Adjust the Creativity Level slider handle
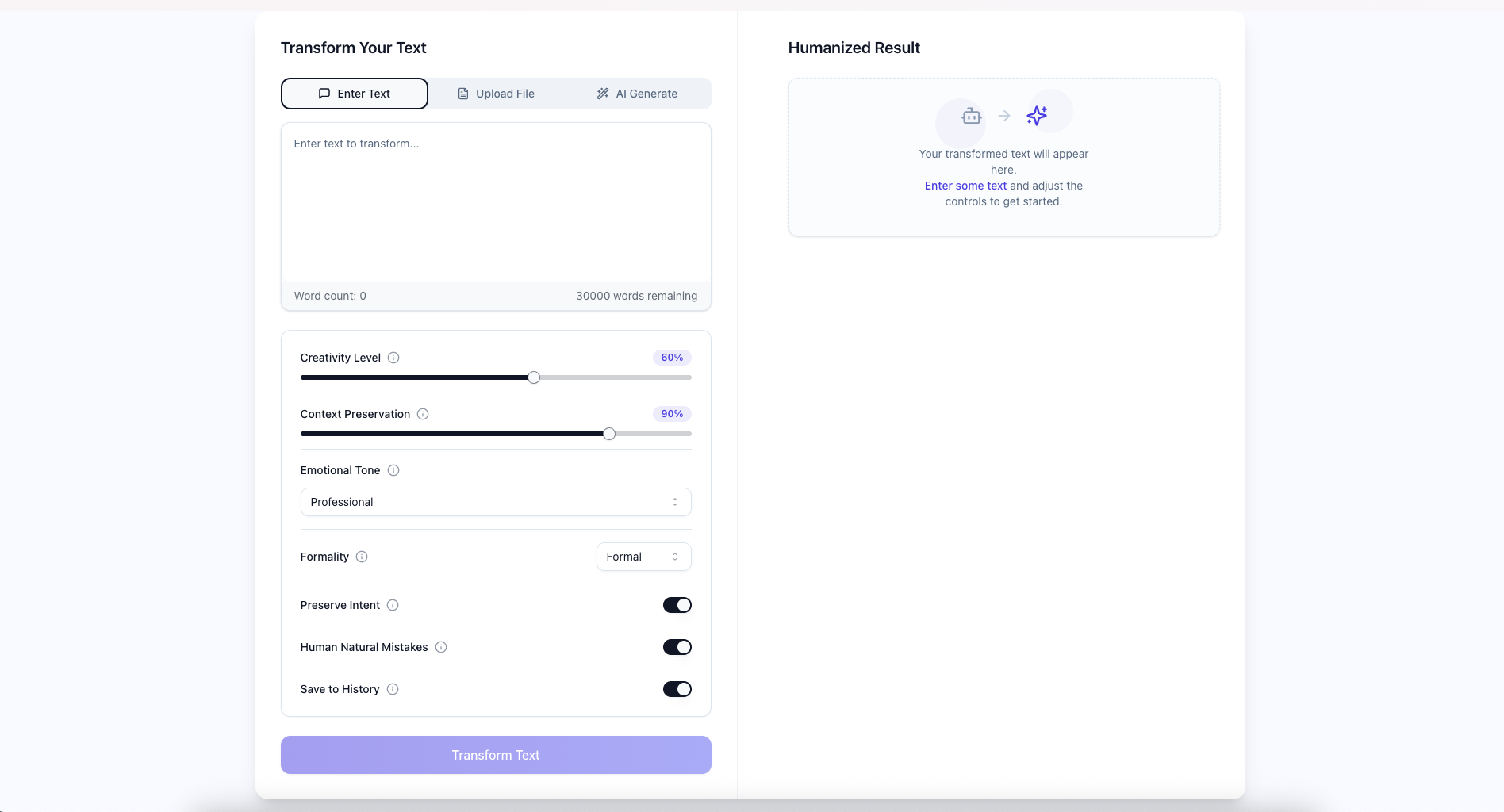The image size is (1504, 812). pos(532,377)
